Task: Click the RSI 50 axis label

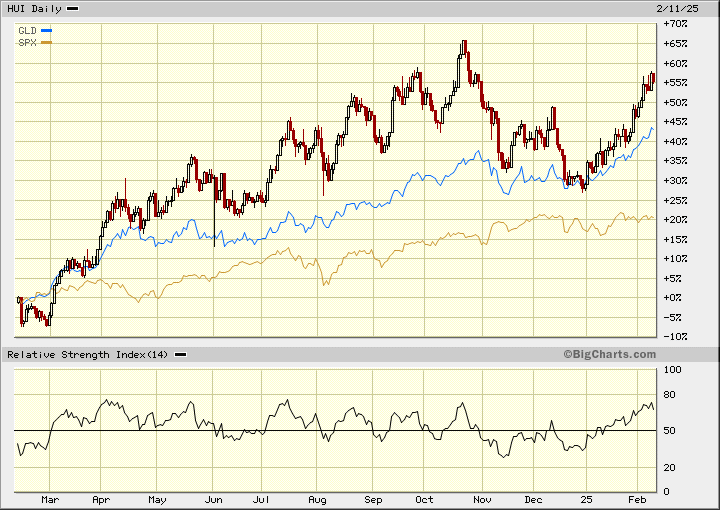Action: (x=669, y=431)
